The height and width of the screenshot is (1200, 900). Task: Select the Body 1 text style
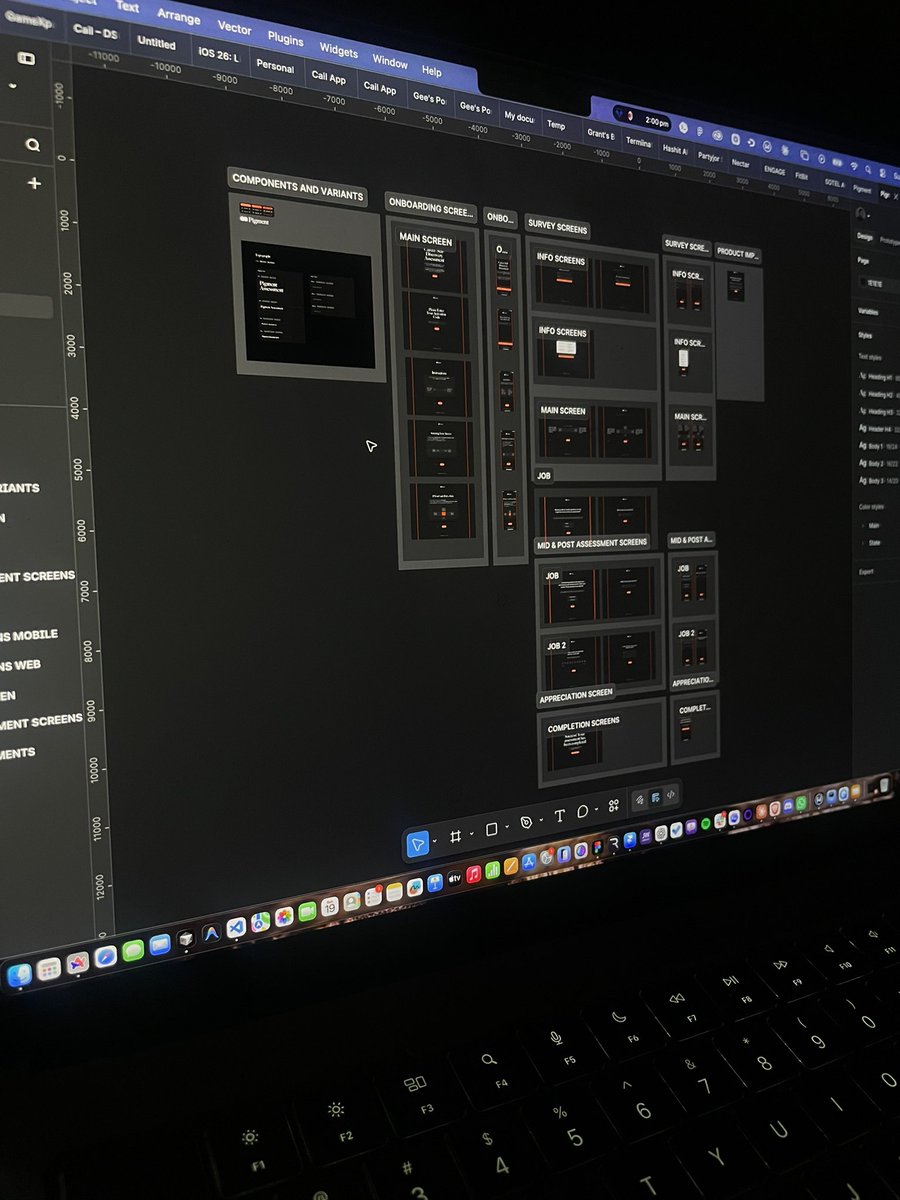tap(878, 446)
